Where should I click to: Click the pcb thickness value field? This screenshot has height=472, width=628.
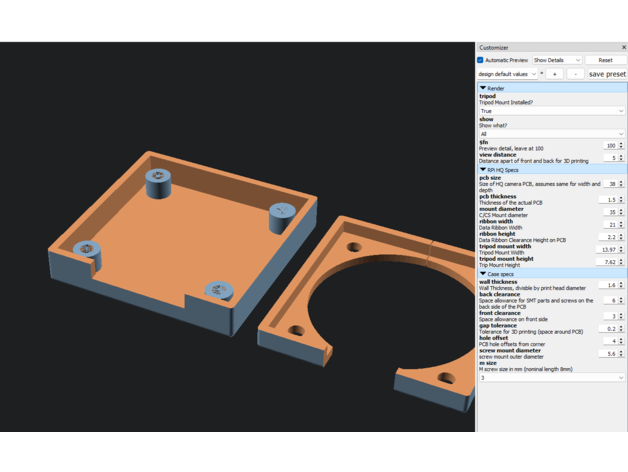click(x=609, y=200)
